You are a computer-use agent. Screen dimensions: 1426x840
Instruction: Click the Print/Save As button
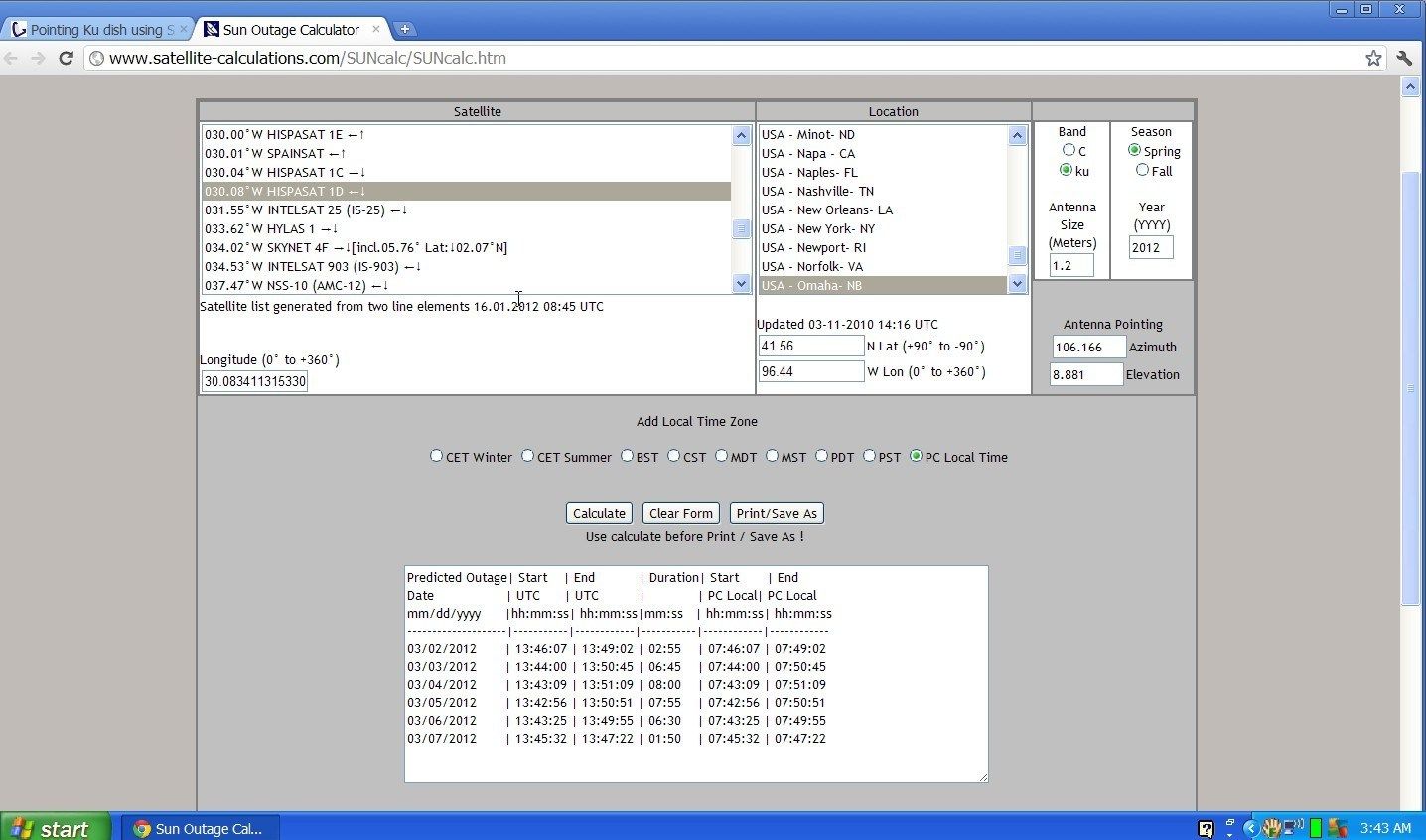[x=777, y=513]
